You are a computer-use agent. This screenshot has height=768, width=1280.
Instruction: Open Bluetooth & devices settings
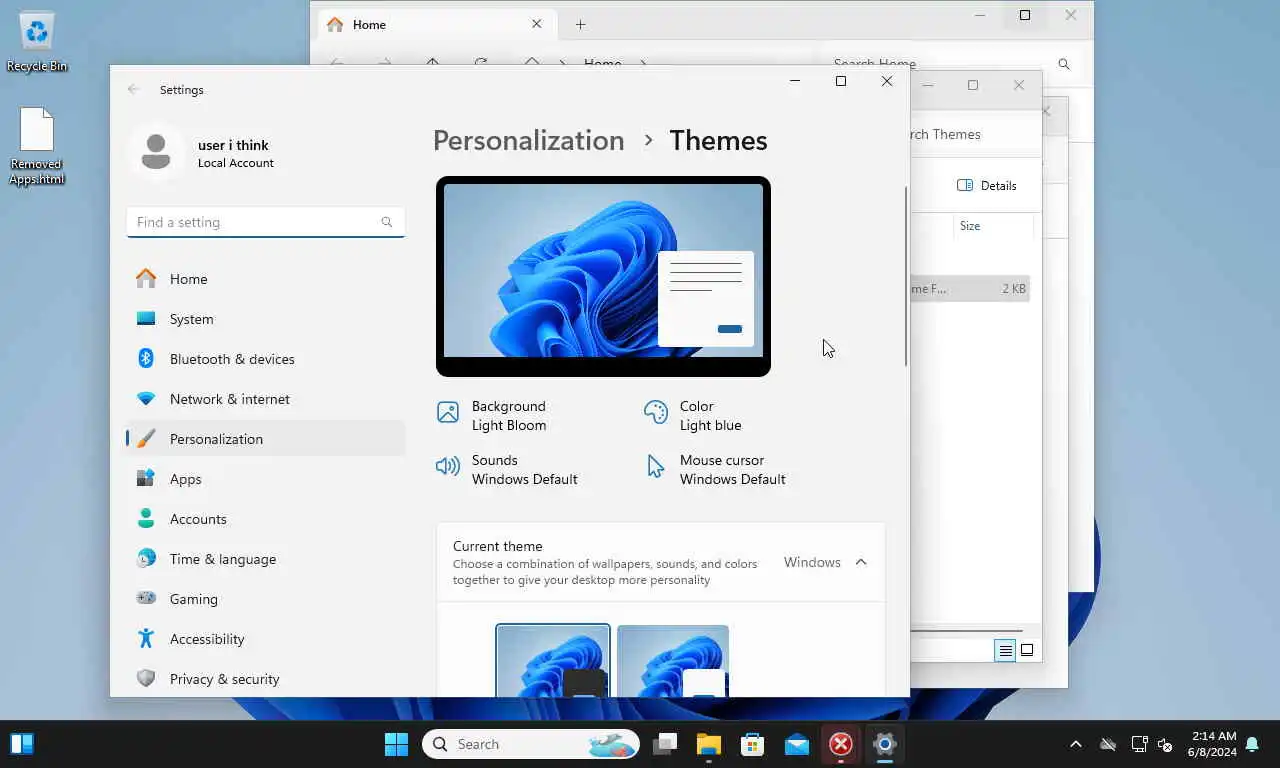pyautogui.click(x=265, y=359)
